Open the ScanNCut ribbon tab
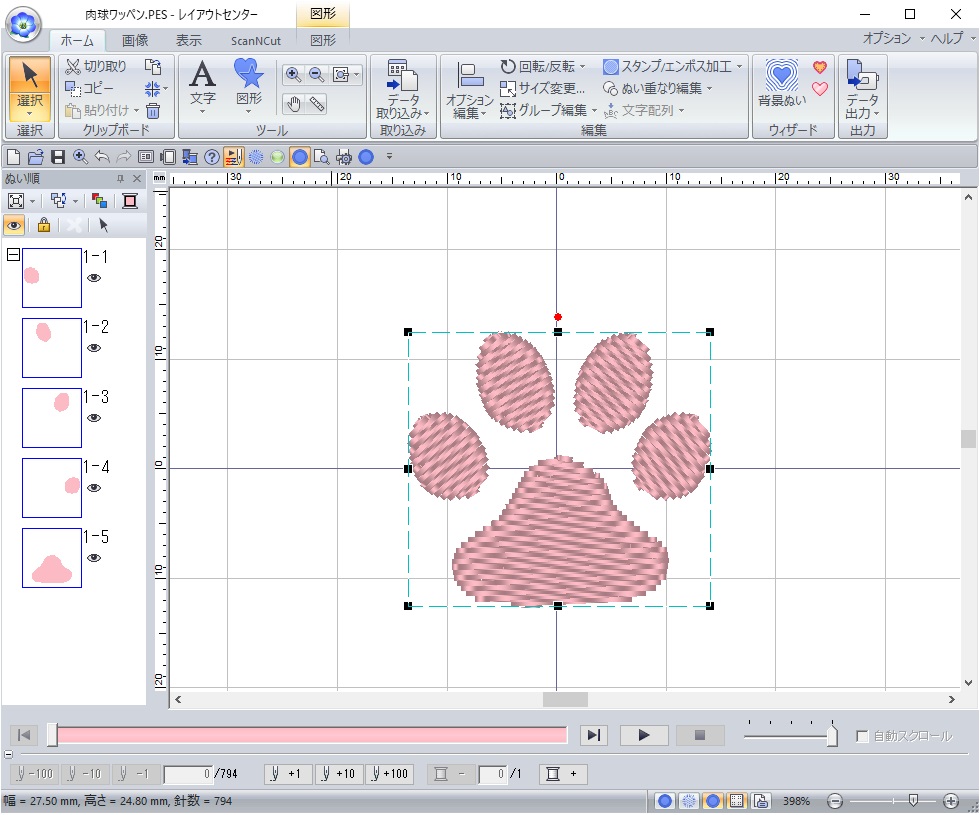Viewport: 980px width, 815px height. [x=254, y=40]
